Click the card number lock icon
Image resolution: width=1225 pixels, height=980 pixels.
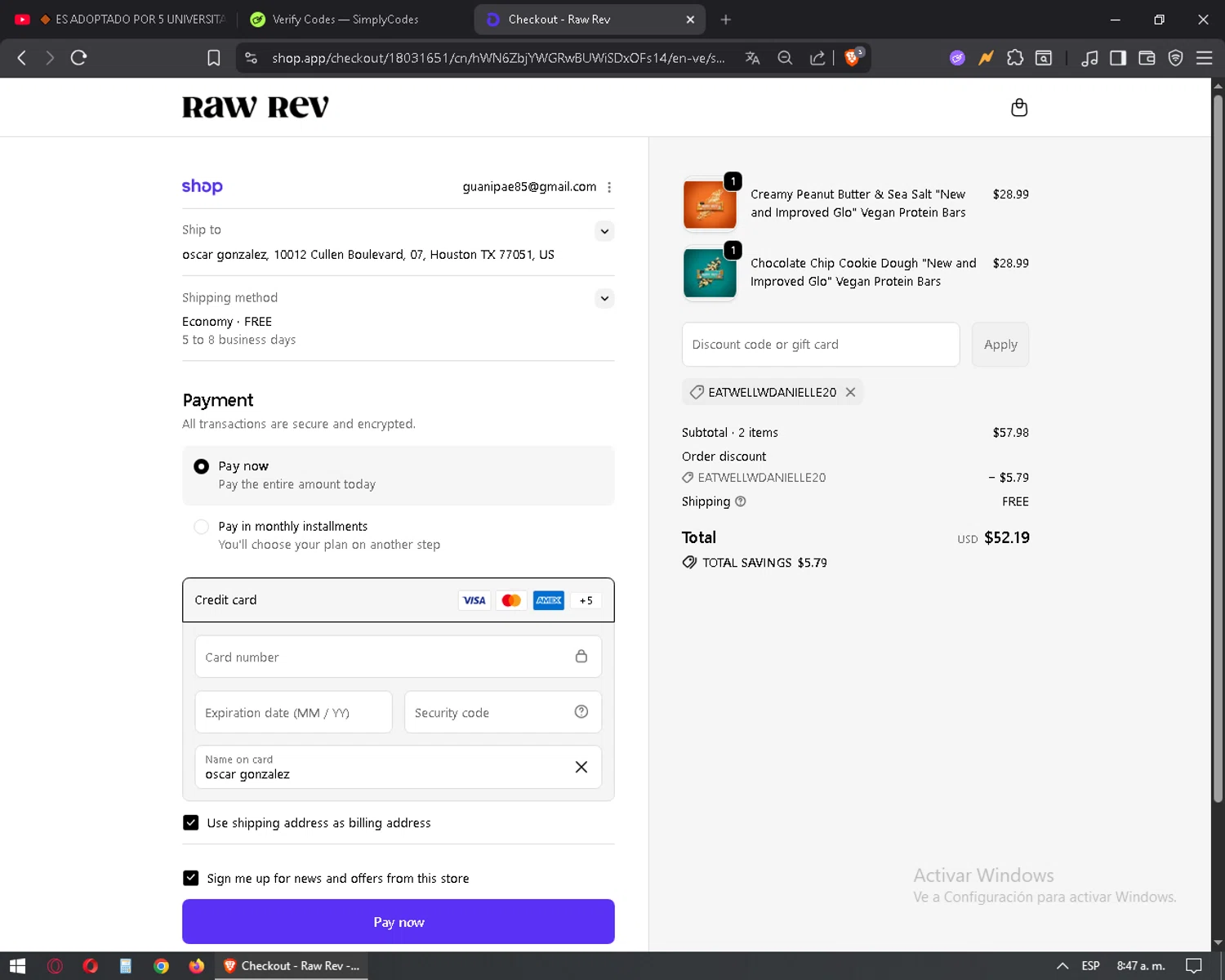[x=581, y=656]
